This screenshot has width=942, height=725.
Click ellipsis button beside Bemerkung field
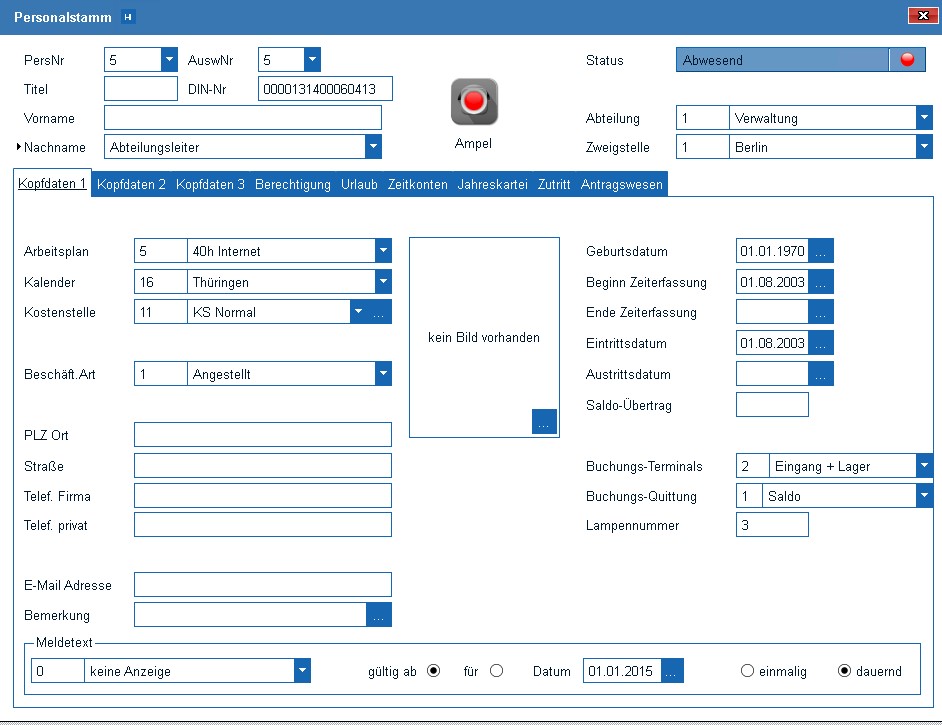[x=379, y=615]
